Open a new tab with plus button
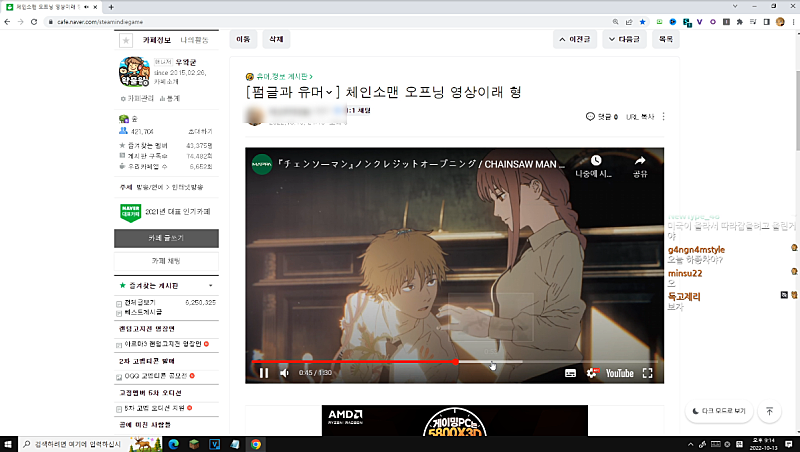Image resolution: width=800 pixels, height=452 pixels. pos(111,7)
